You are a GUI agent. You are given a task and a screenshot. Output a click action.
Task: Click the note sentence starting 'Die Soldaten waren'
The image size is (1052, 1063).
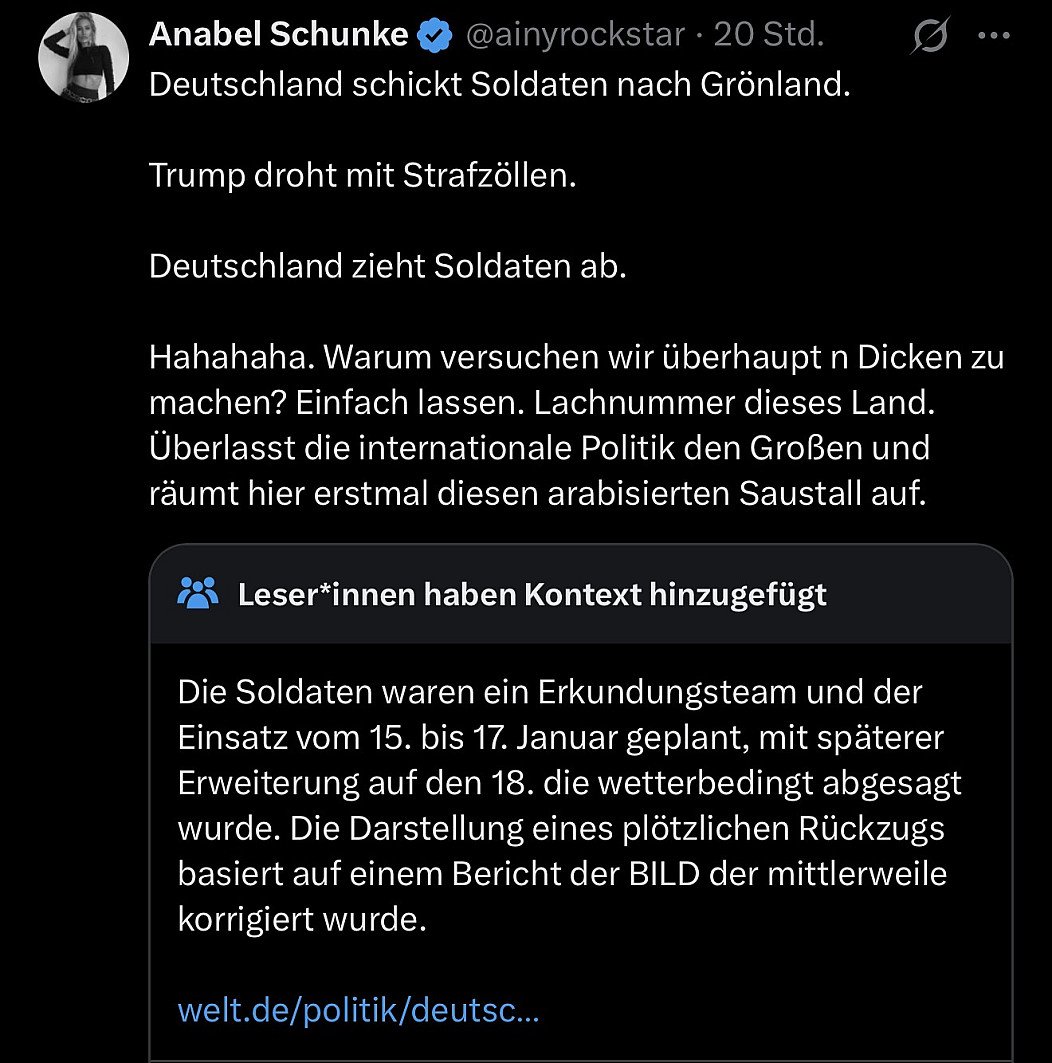point(549,691)
